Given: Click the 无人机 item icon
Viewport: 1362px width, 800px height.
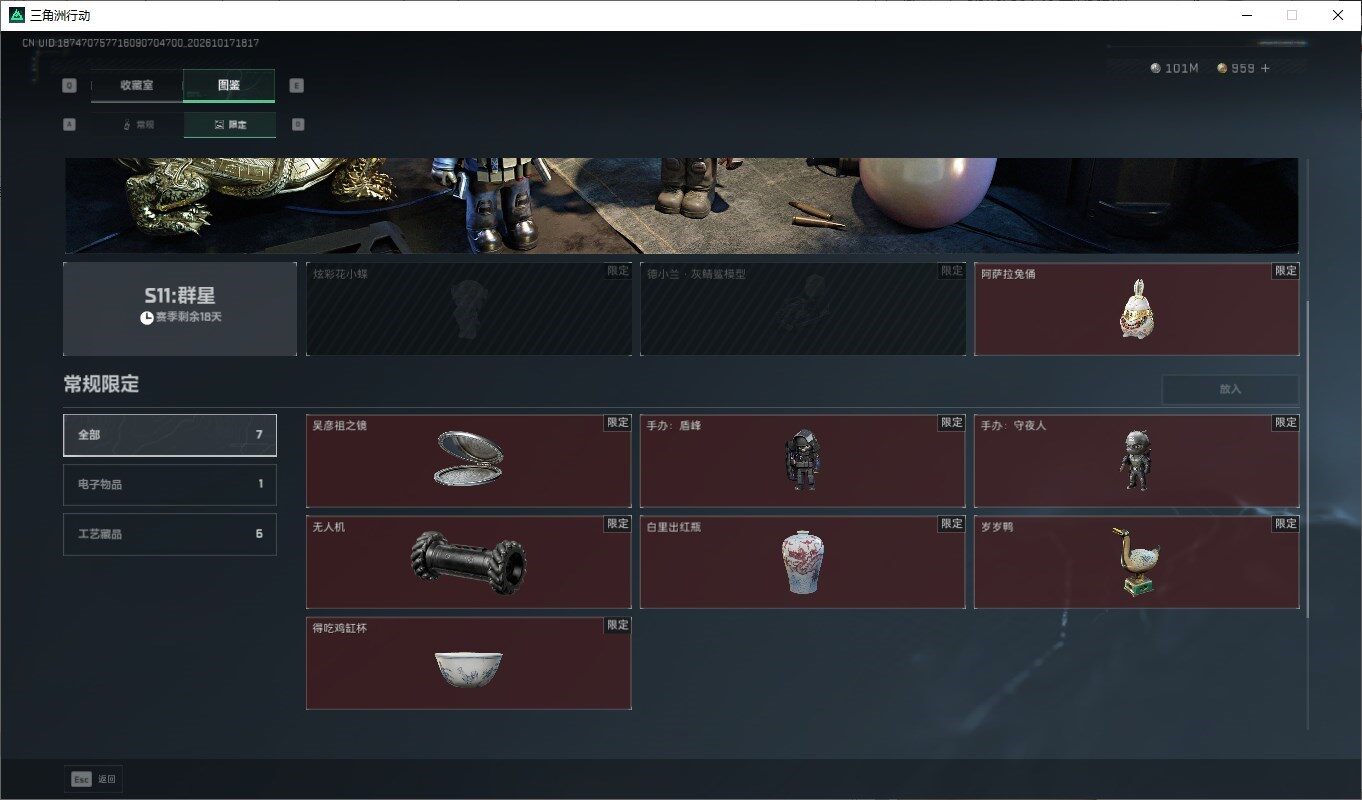Looking at the screenshot, I should click(x=468, y=562).
